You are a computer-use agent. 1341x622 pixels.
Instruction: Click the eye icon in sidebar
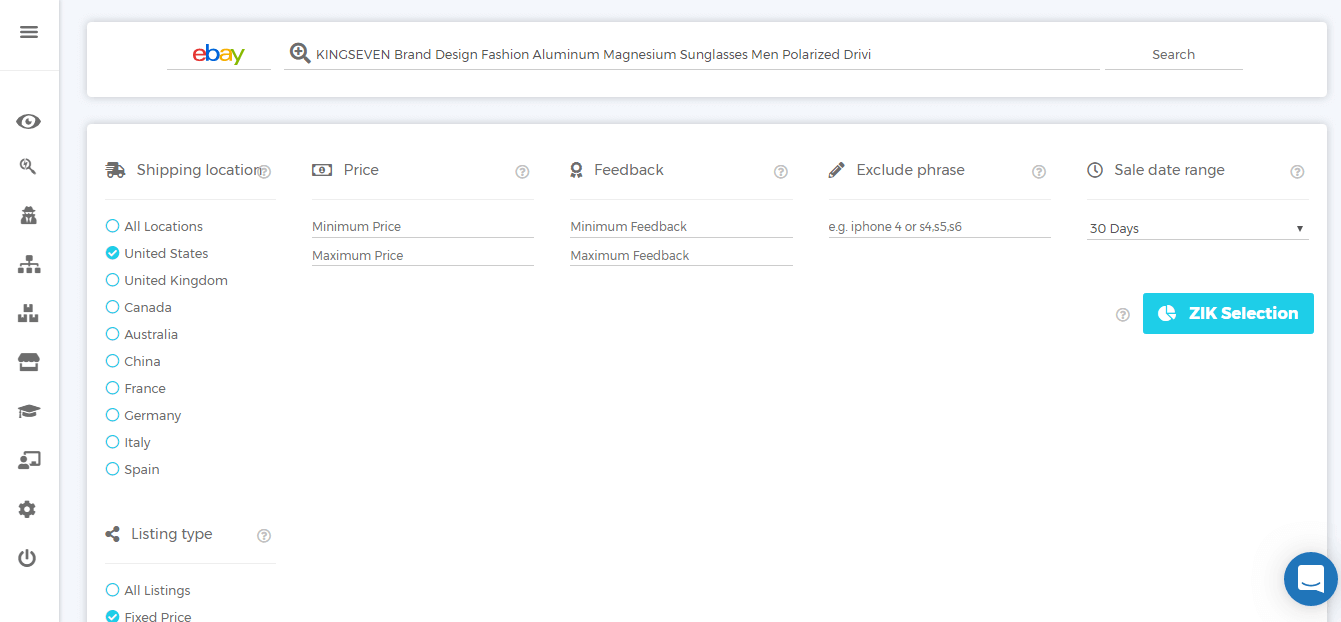(28, 122)
